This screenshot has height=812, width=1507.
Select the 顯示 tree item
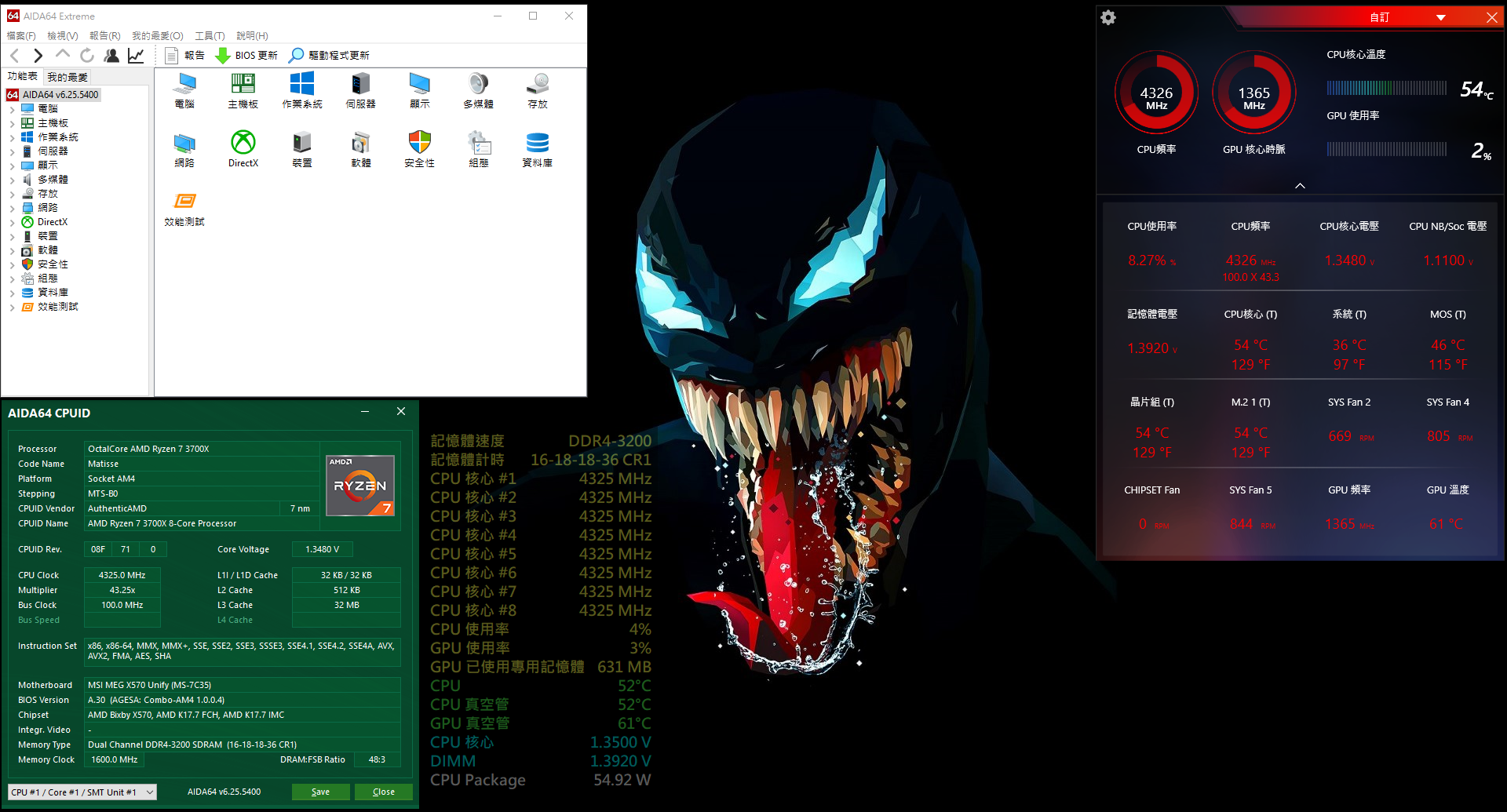[x=47, y=166]
